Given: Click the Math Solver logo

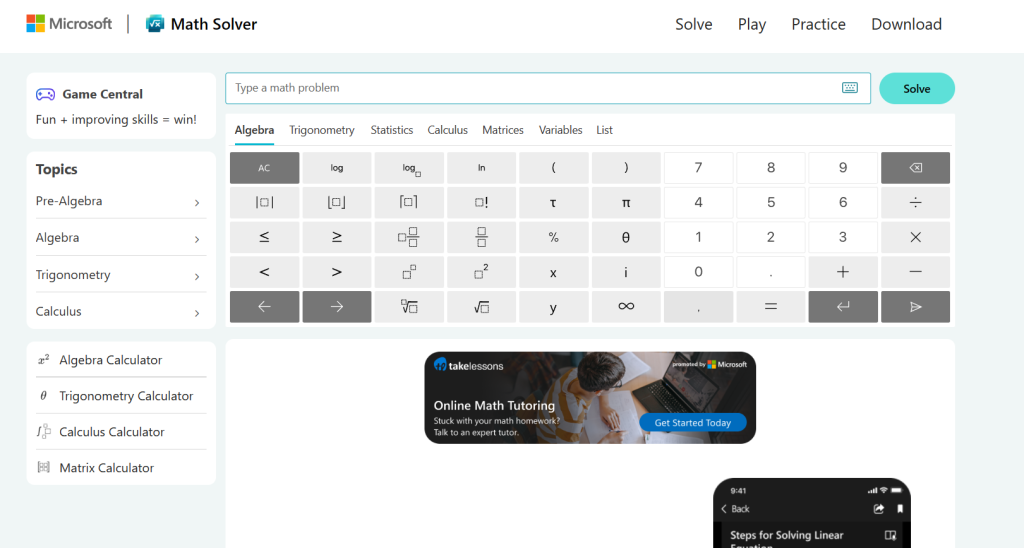Looking at the screenshot, I should click(x=201, y=24).
